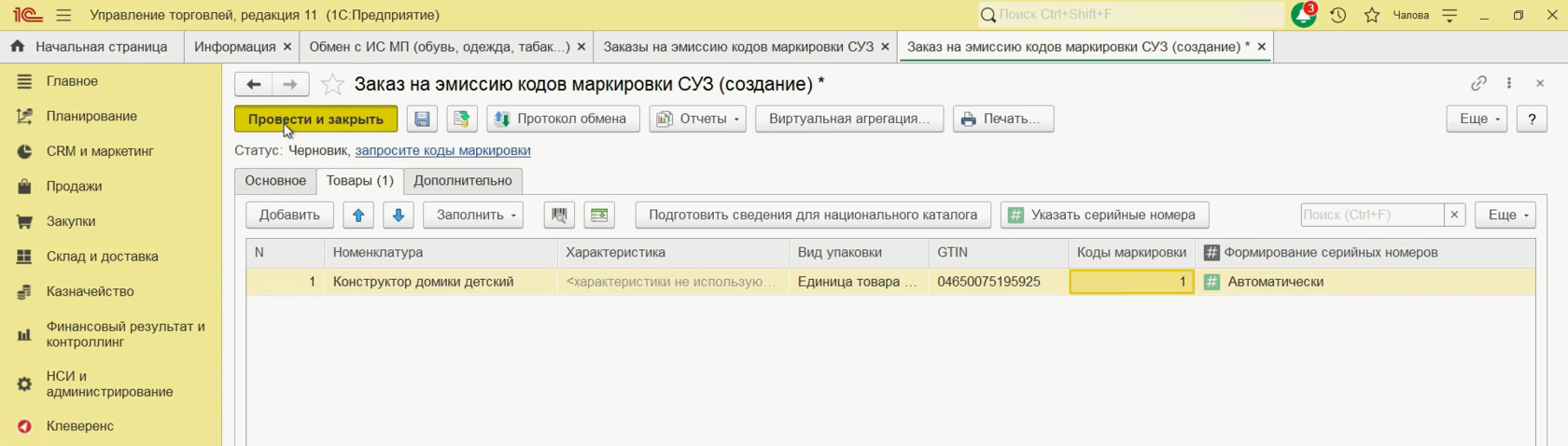Select the Автоматически cell
Viewport: 1568px width, 446px height.
[x=1365, y=282]
